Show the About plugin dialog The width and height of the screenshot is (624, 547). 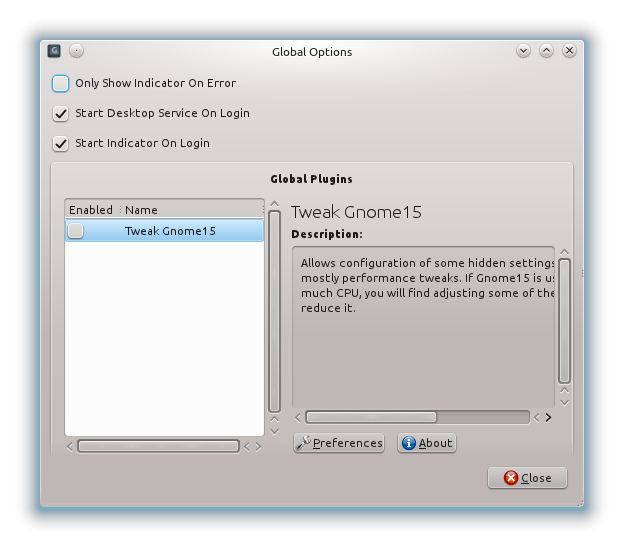pos(427,443)
